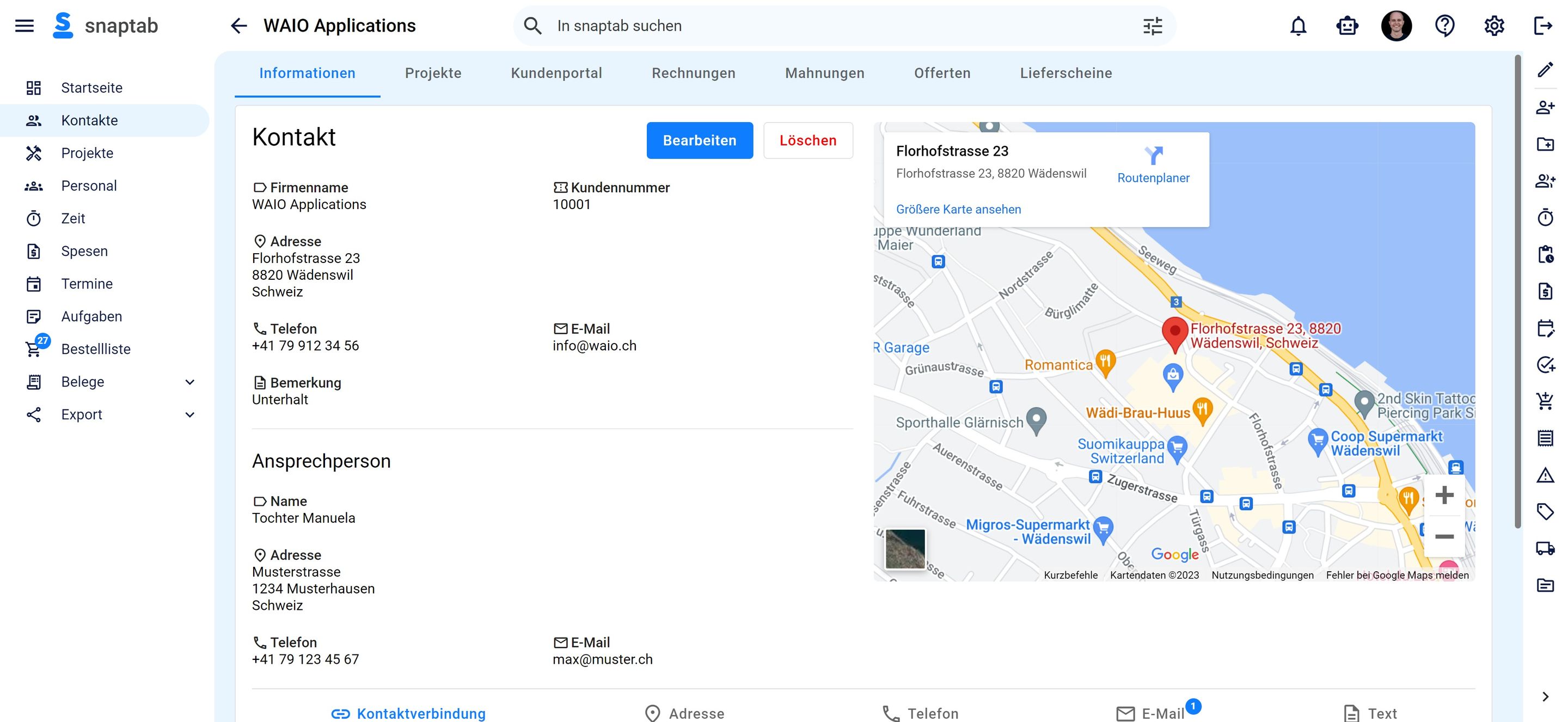This screenshot has width=1568, height=722.
Task: Switch to the Offerten tab
Action: [x=942, y=73]
